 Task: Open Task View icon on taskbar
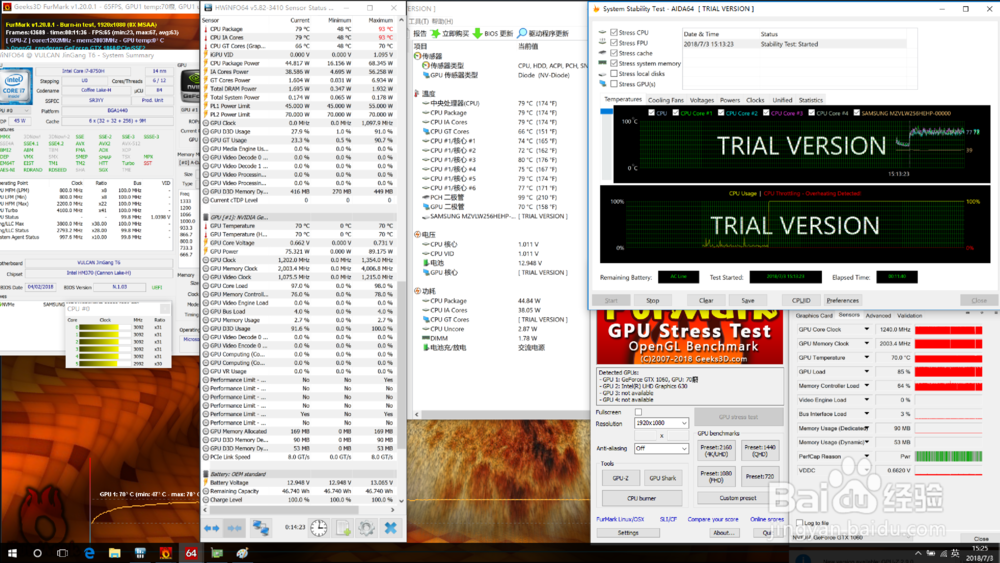(62, 553)
